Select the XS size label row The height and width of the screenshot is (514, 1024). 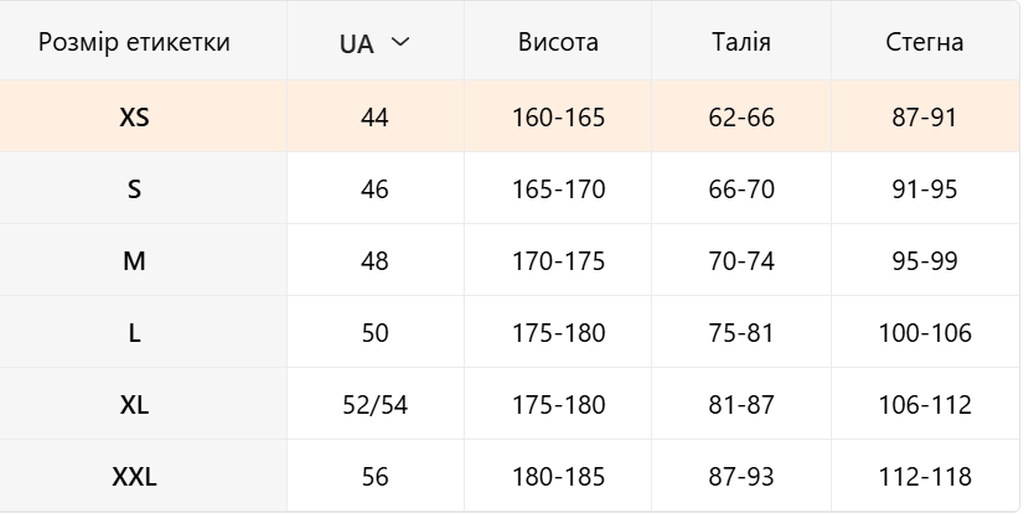tap(509, 116)
